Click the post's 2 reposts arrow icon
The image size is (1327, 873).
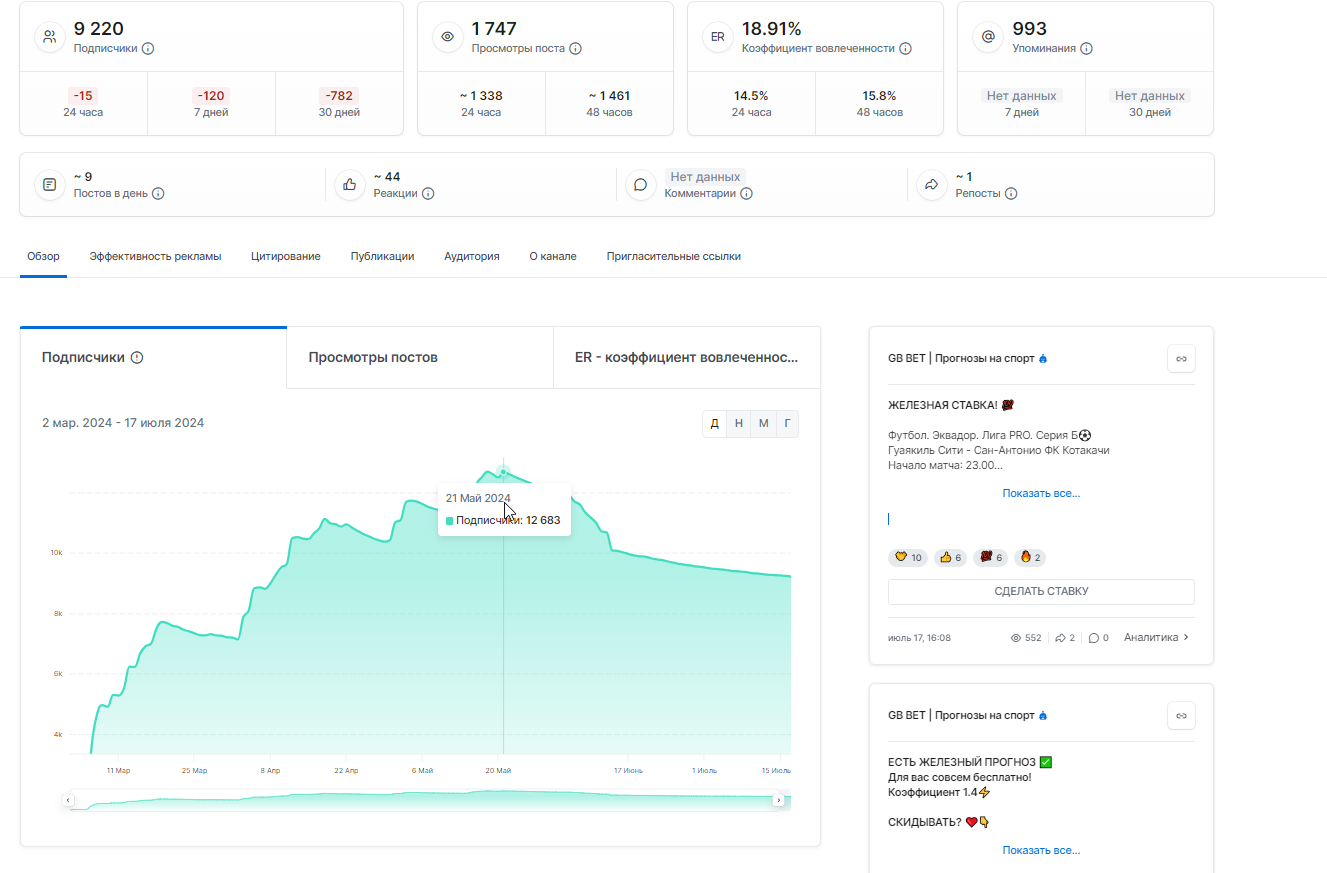1061,637
